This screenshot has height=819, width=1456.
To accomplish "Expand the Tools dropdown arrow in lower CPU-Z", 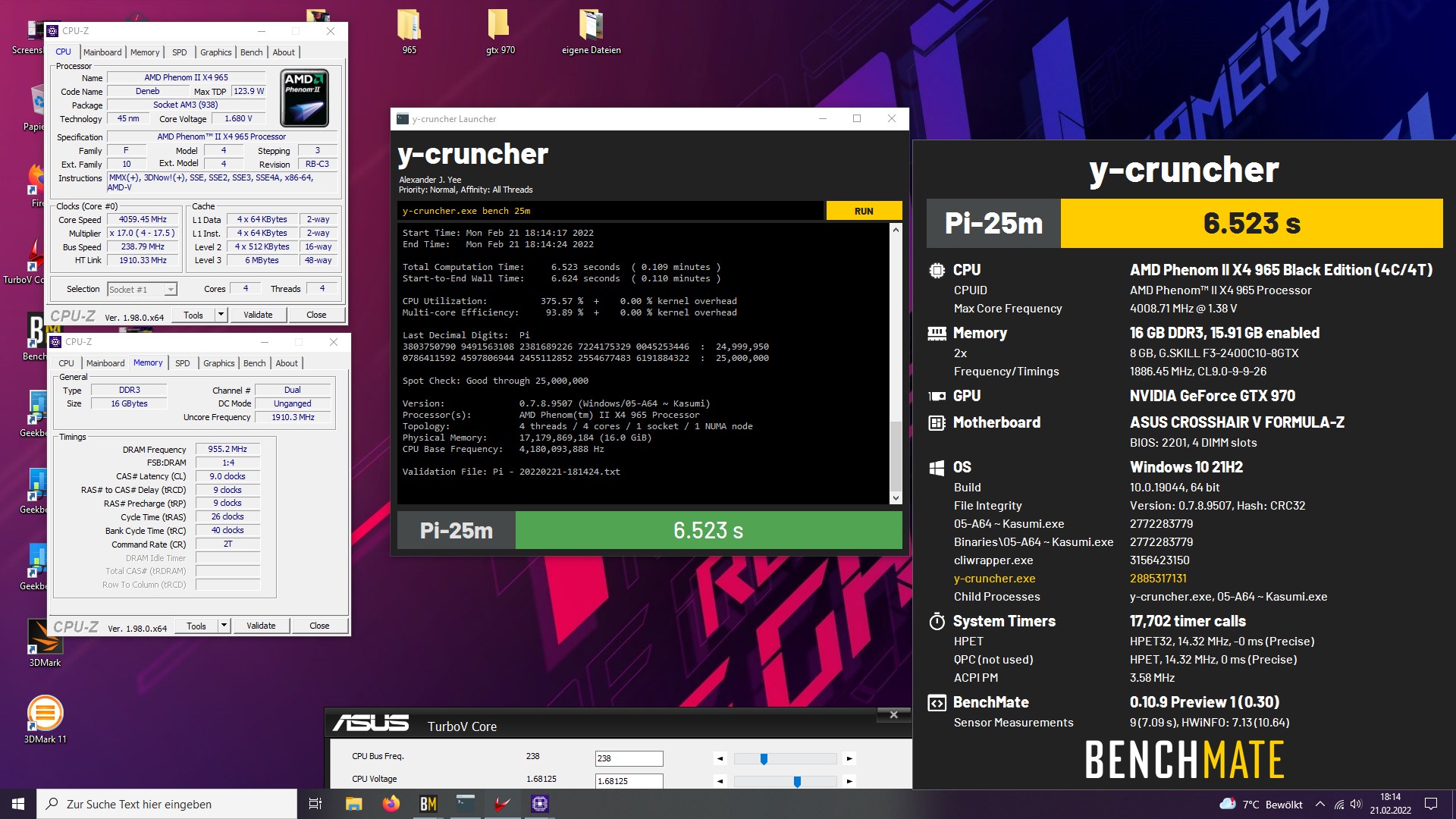I will 224,626.
